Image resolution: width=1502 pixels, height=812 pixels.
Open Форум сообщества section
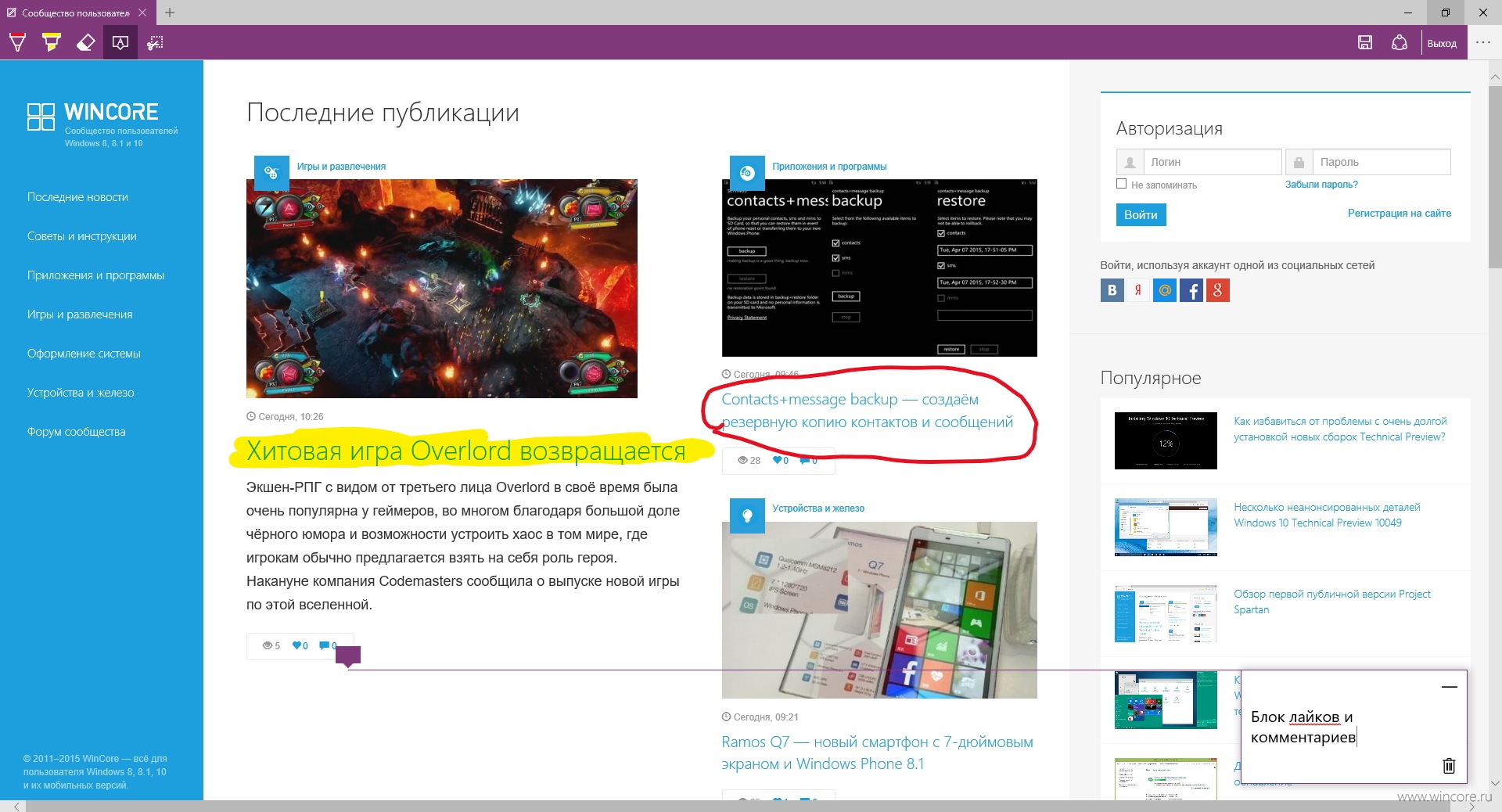(76, 432)
